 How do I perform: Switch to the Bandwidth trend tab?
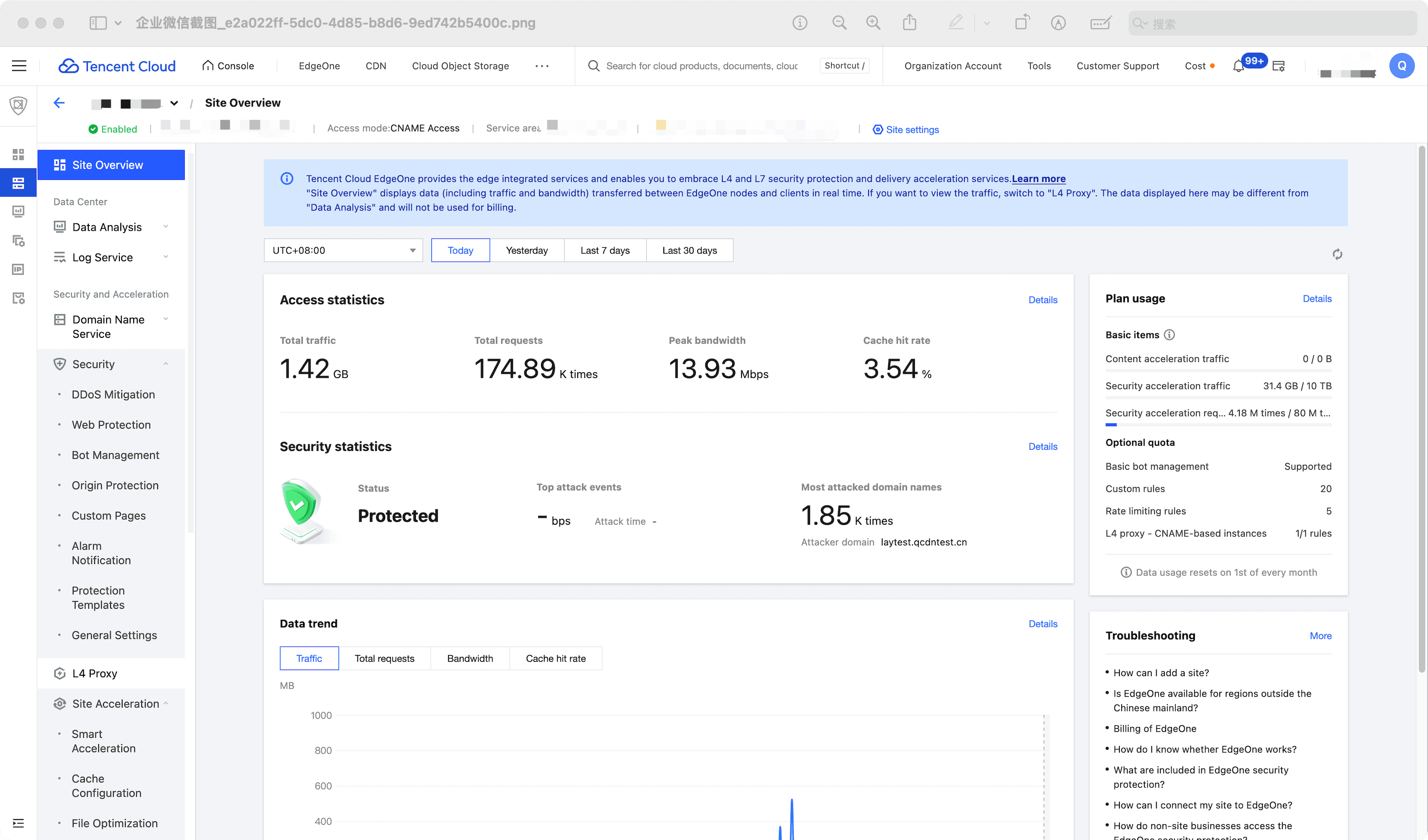[x=470, y=658]
